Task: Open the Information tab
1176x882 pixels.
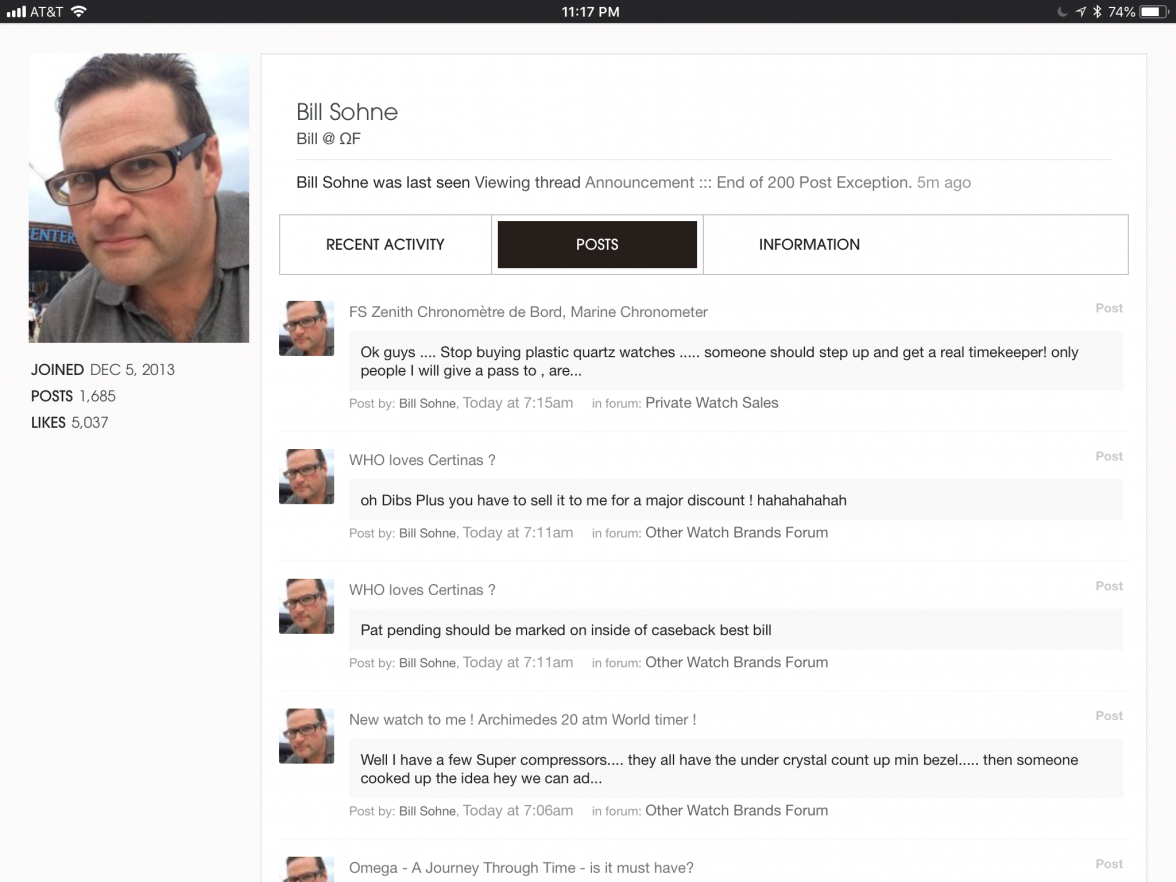Action: coord(809,244)
